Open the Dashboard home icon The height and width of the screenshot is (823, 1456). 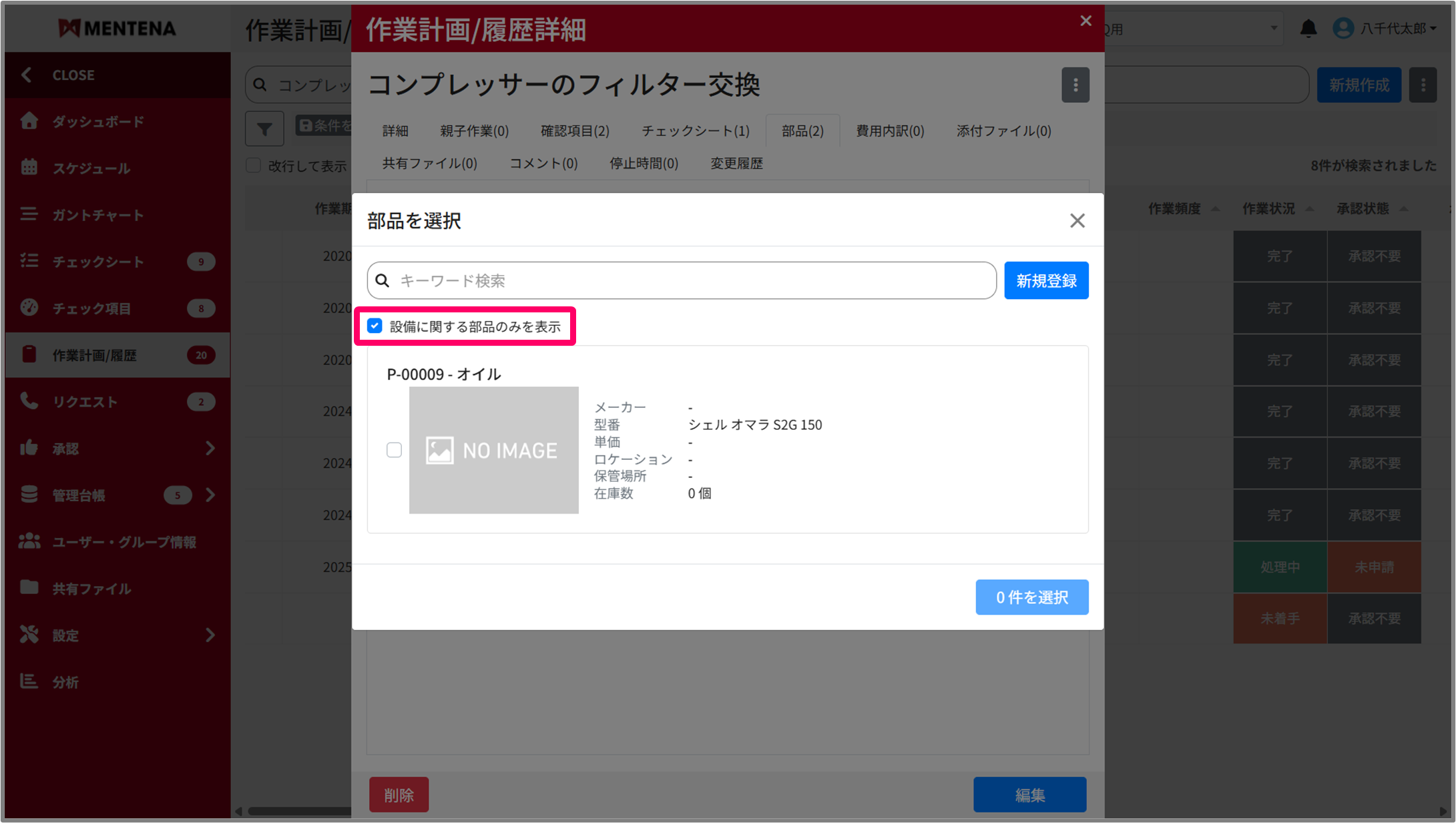point(29,121)
